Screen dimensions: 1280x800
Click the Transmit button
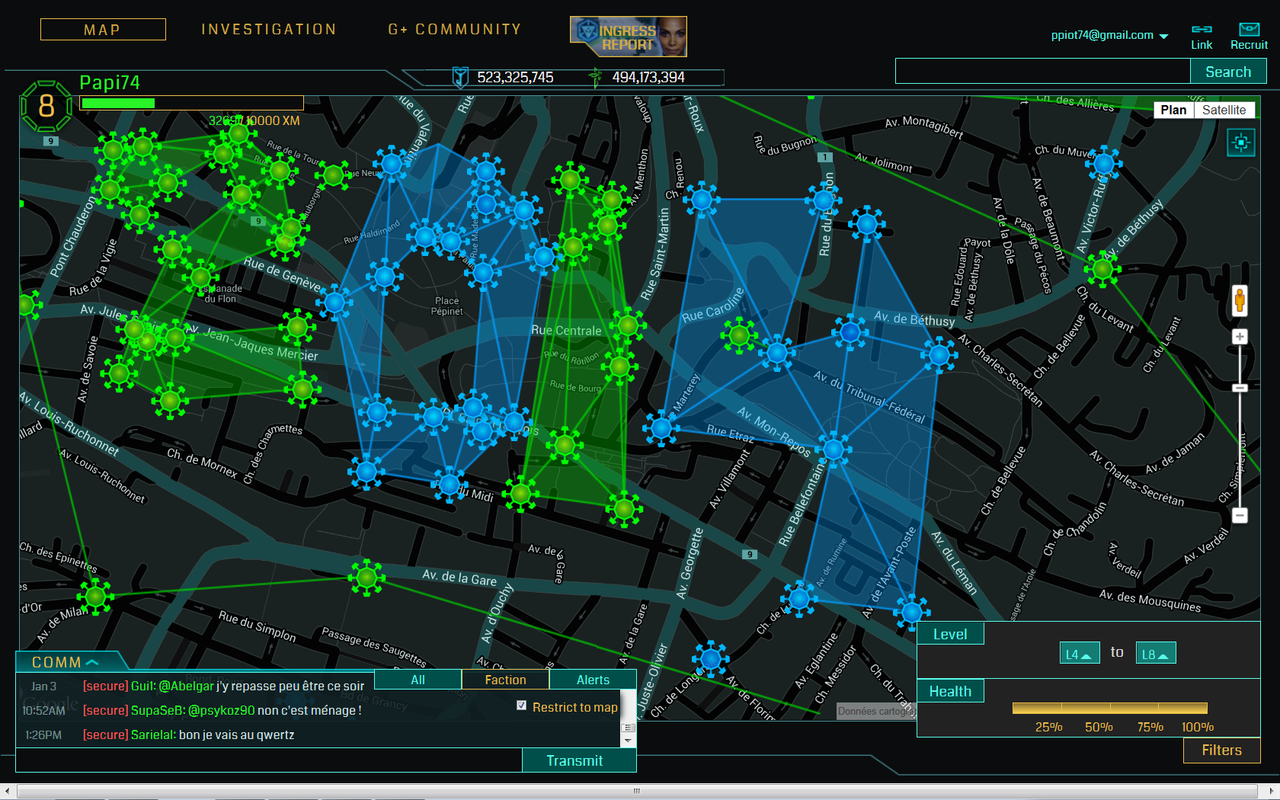click(x=578, y=761)
